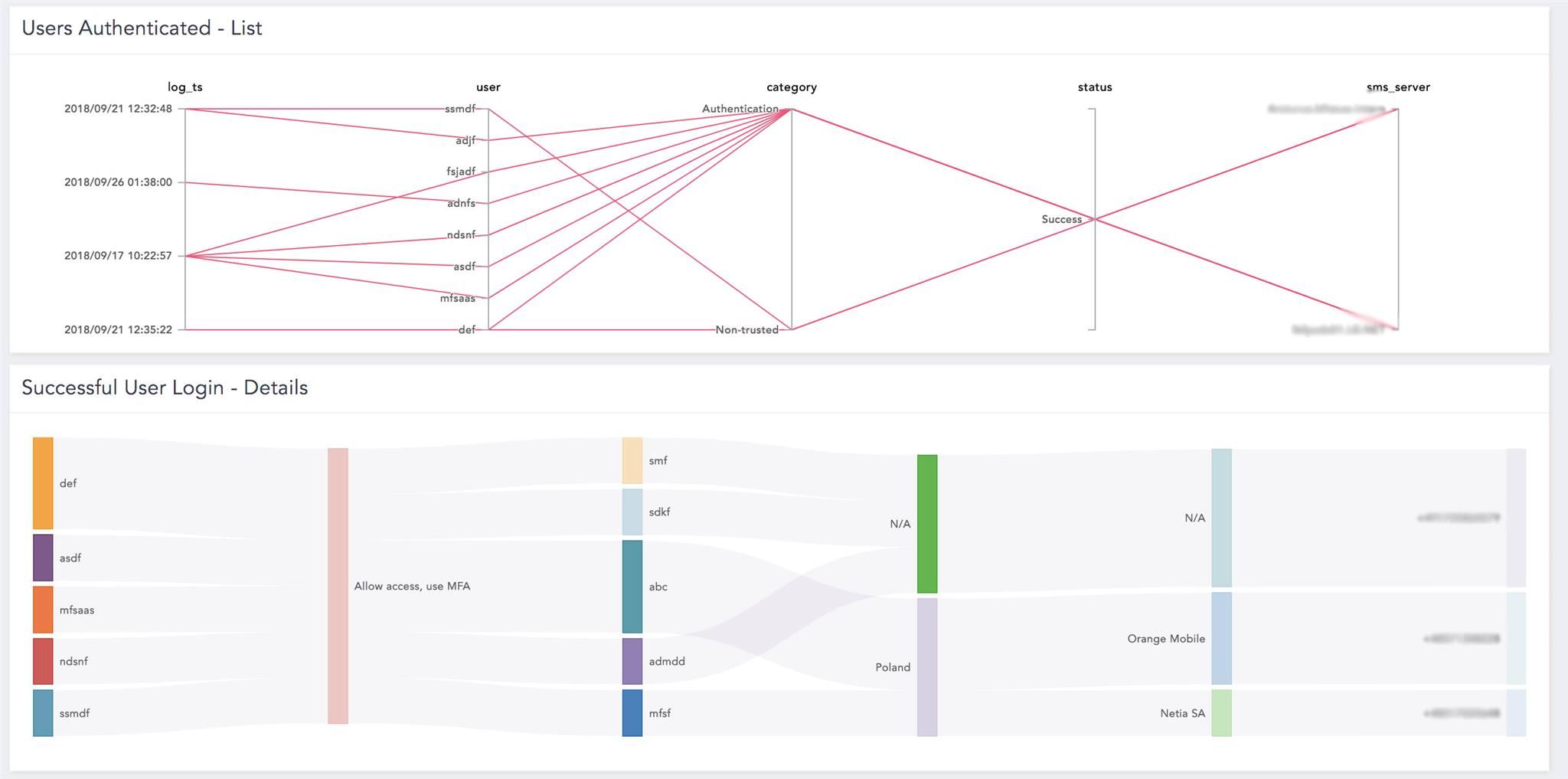Click the teal abc node bar
The image size is (1568, 779).
[x=632, y=587]
